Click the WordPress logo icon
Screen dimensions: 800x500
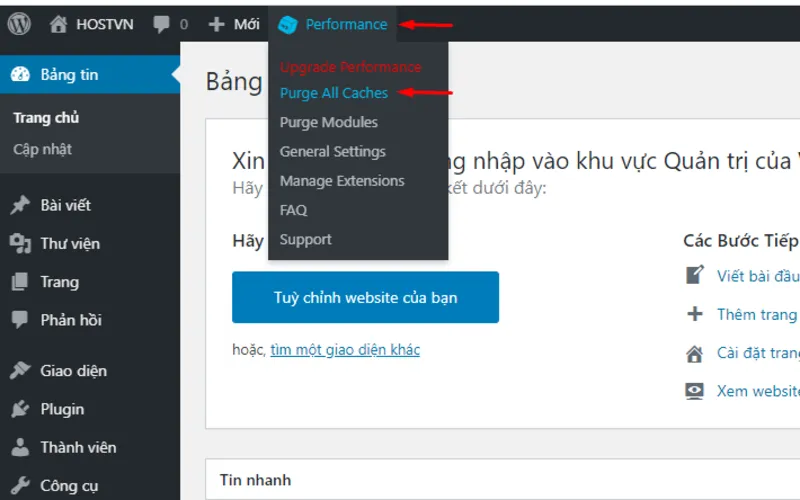pos(19,24)
